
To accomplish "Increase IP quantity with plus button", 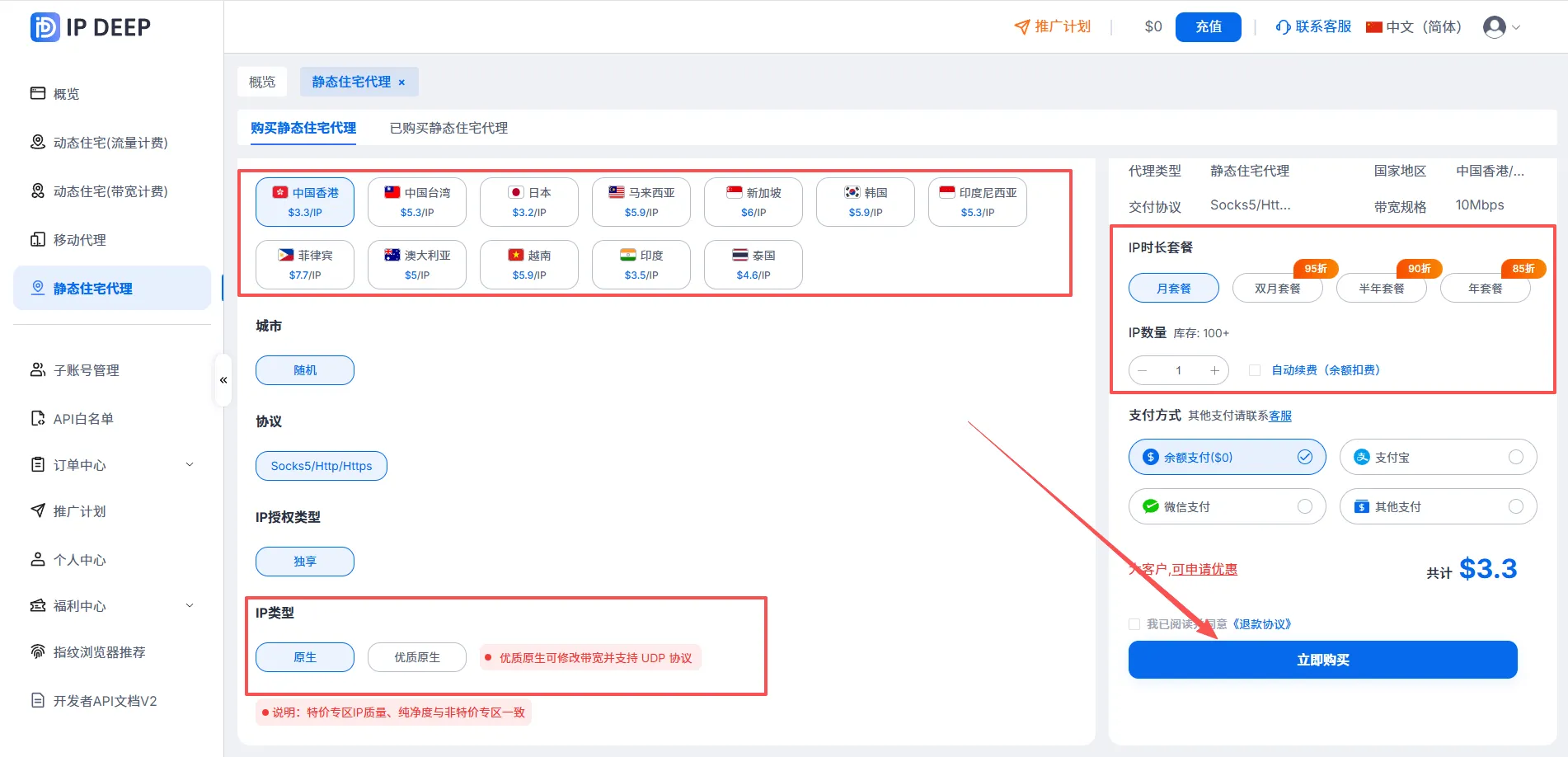I will point(1214,370).
